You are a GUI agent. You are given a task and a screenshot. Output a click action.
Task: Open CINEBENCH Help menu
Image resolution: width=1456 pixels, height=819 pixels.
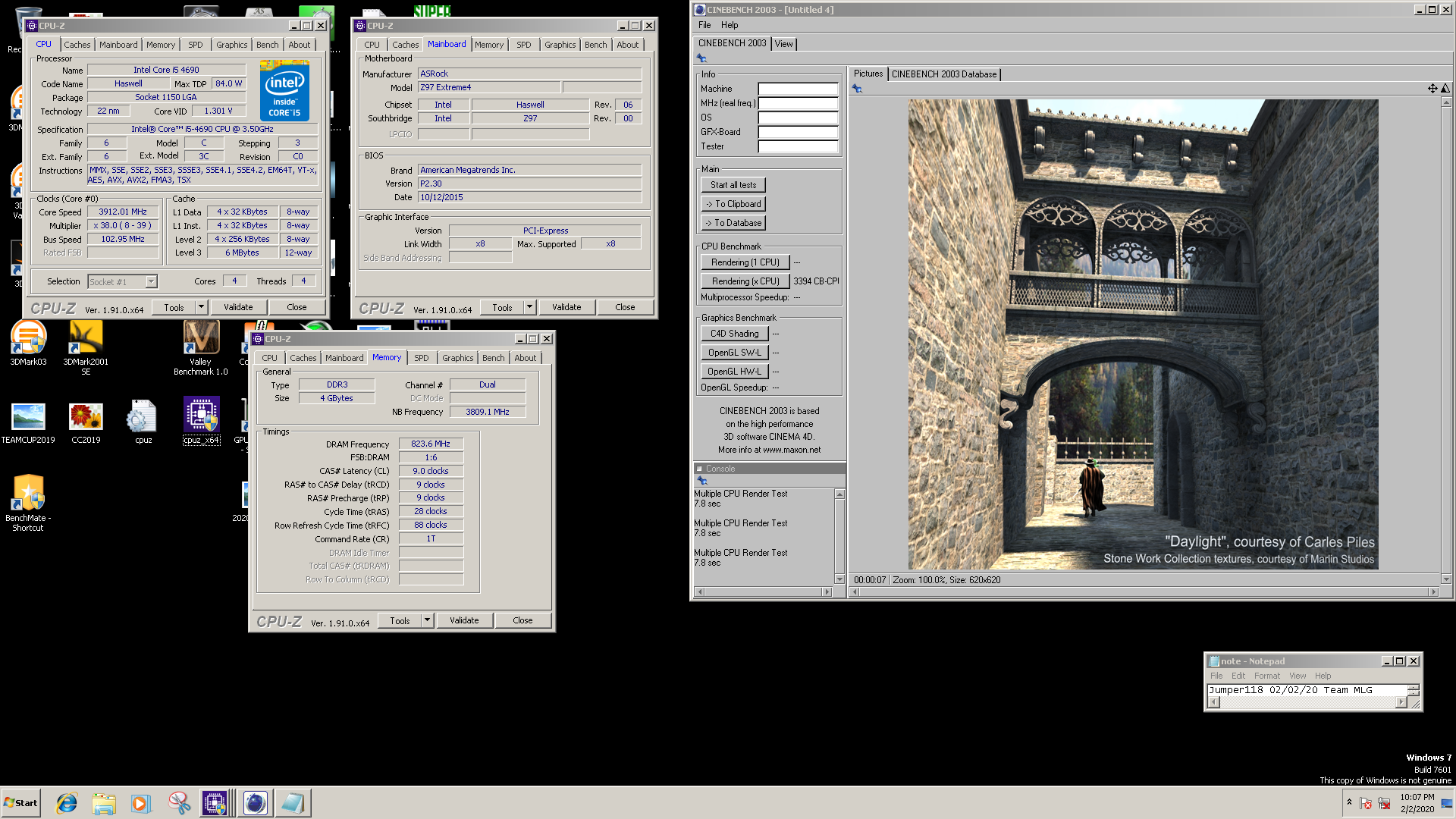pyautogui.click(x=730, y=25)
